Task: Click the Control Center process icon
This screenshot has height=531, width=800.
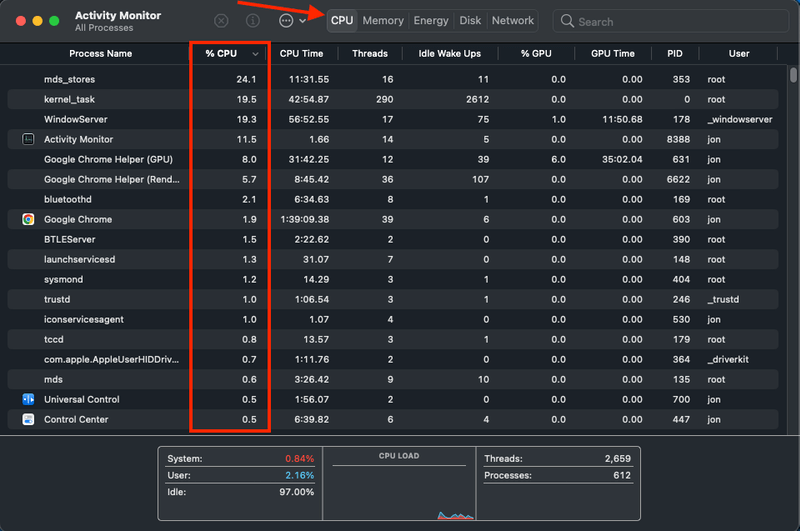Action: (28, 419)
